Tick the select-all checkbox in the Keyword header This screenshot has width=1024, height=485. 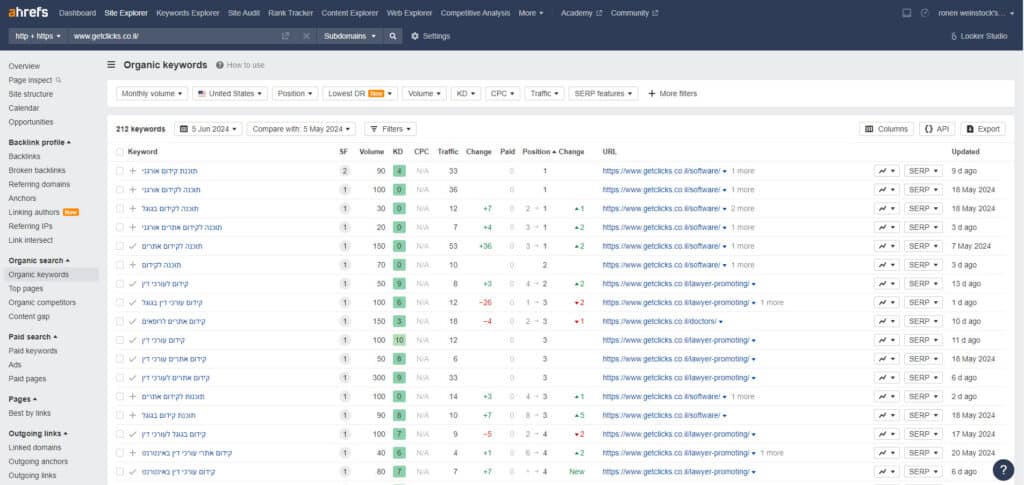(x=120, y=151)
